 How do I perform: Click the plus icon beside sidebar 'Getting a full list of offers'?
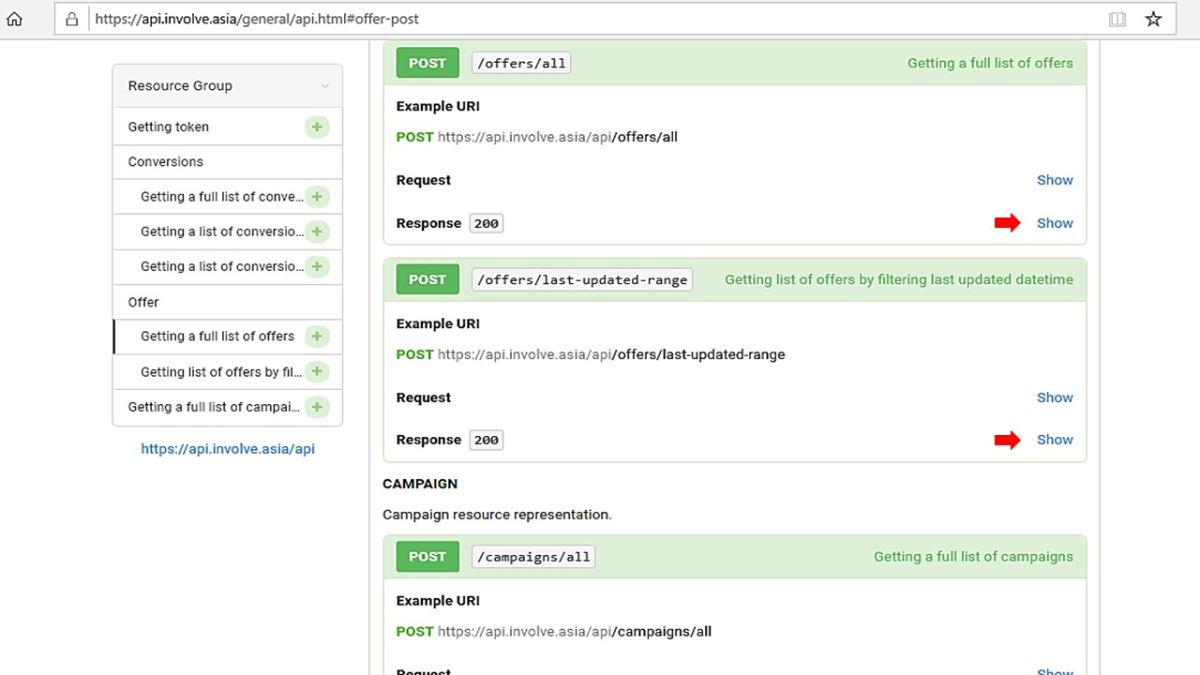[x=317, y=337]
